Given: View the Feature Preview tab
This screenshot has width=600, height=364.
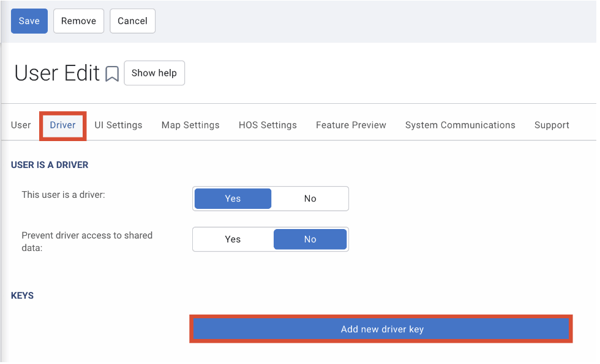Looking at the screenshot, I should tap(351, 125).
